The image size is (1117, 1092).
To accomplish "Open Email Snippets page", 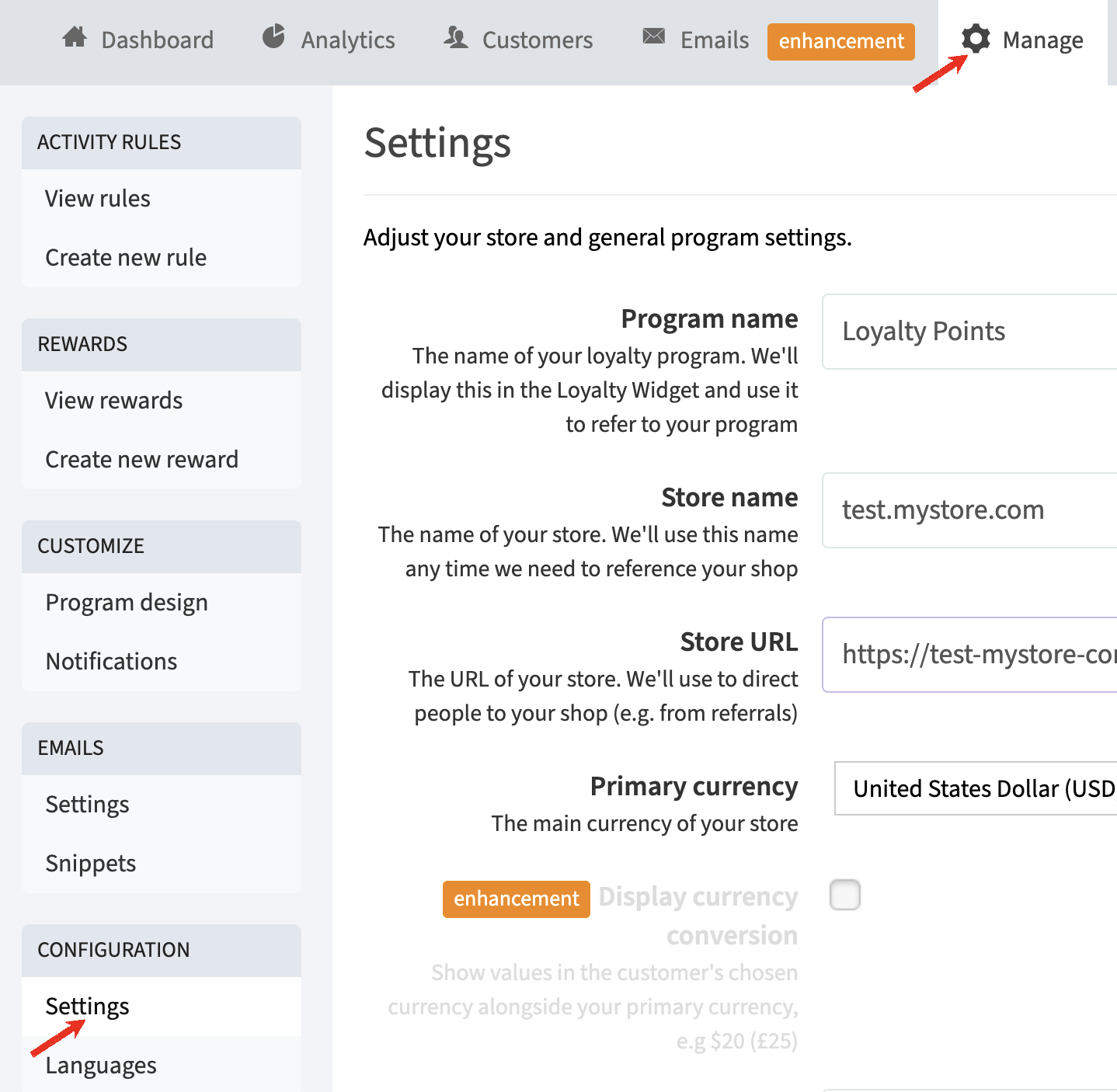I will (91, 864).
